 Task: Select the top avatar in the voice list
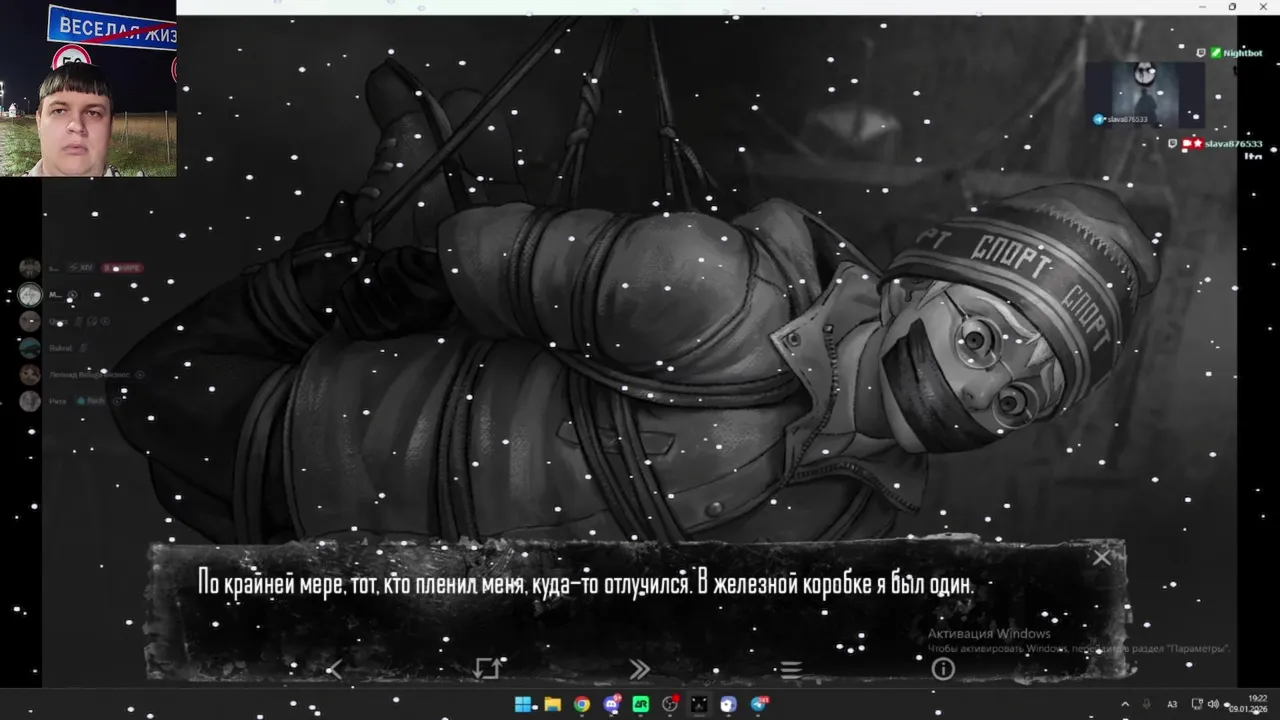30,268
